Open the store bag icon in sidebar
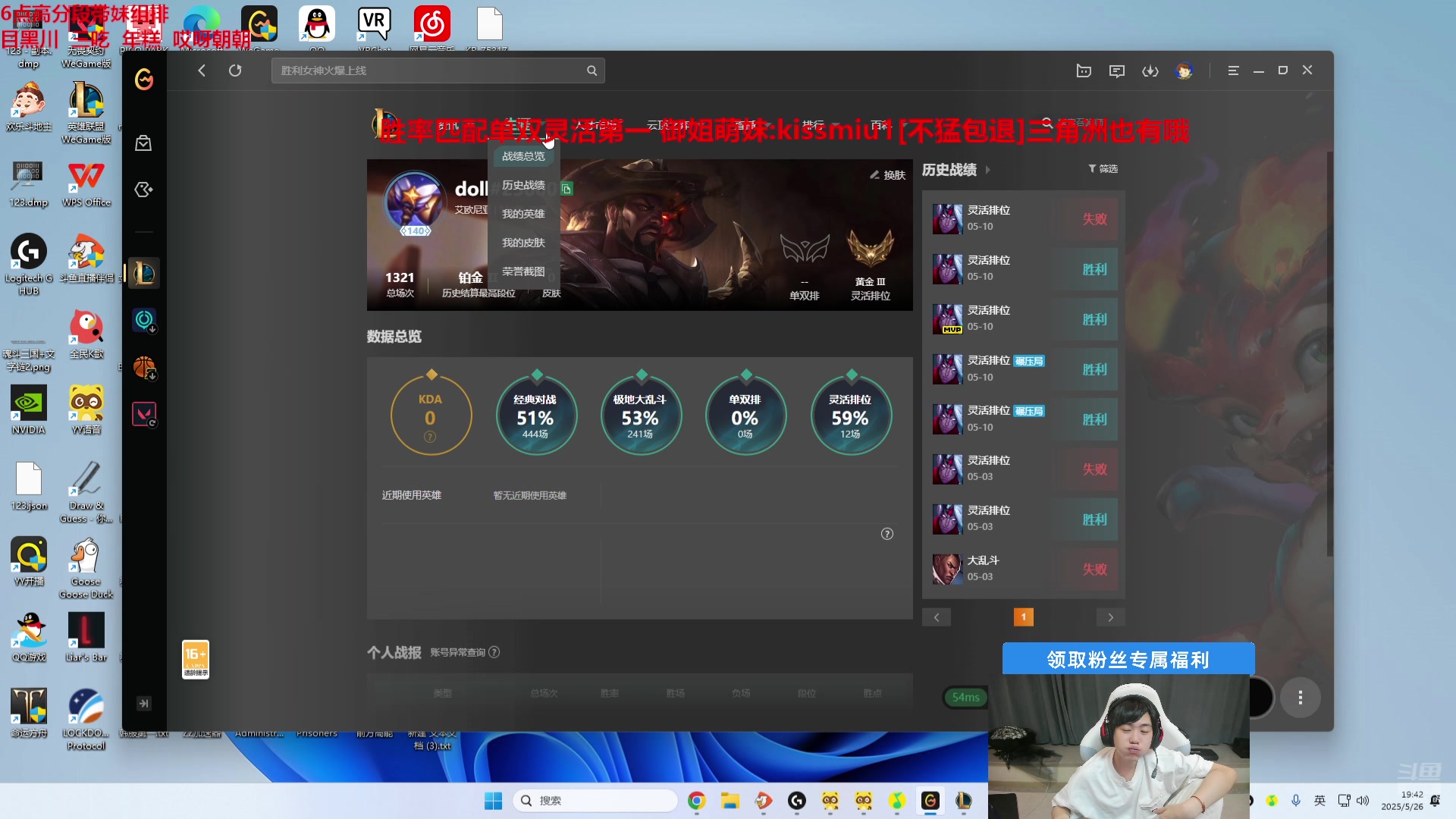This screenshot has height=819, width=1456. pos(143,143)
